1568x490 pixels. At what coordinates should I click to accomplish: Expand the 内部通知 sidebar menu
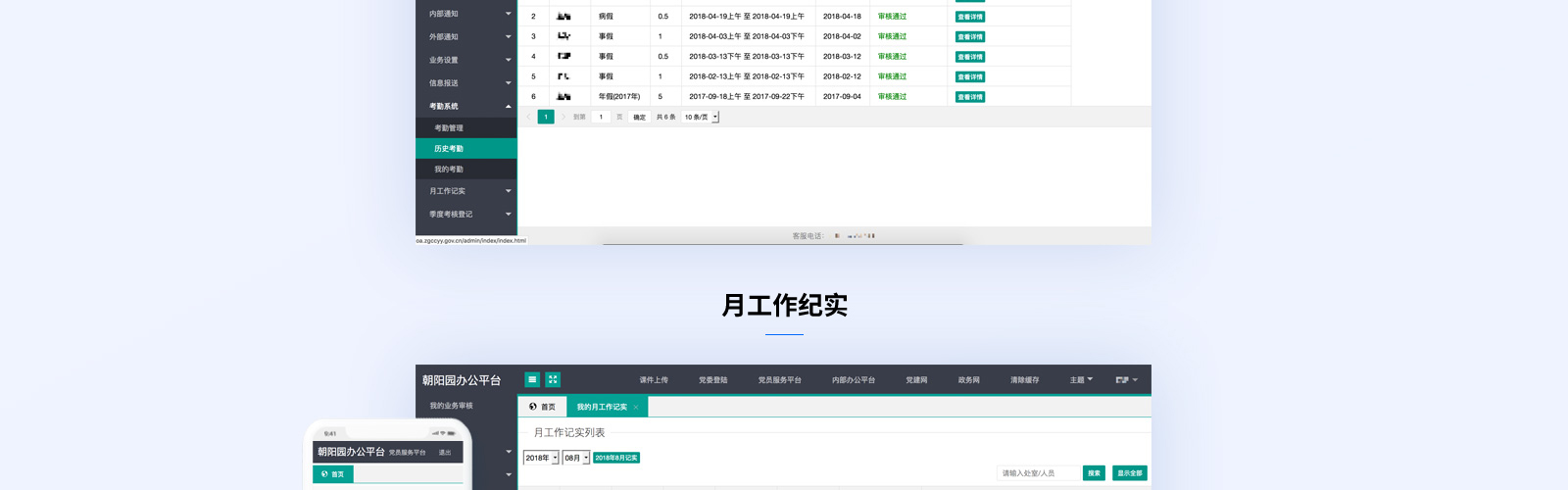pyautogui.click(x=508, y=14)
